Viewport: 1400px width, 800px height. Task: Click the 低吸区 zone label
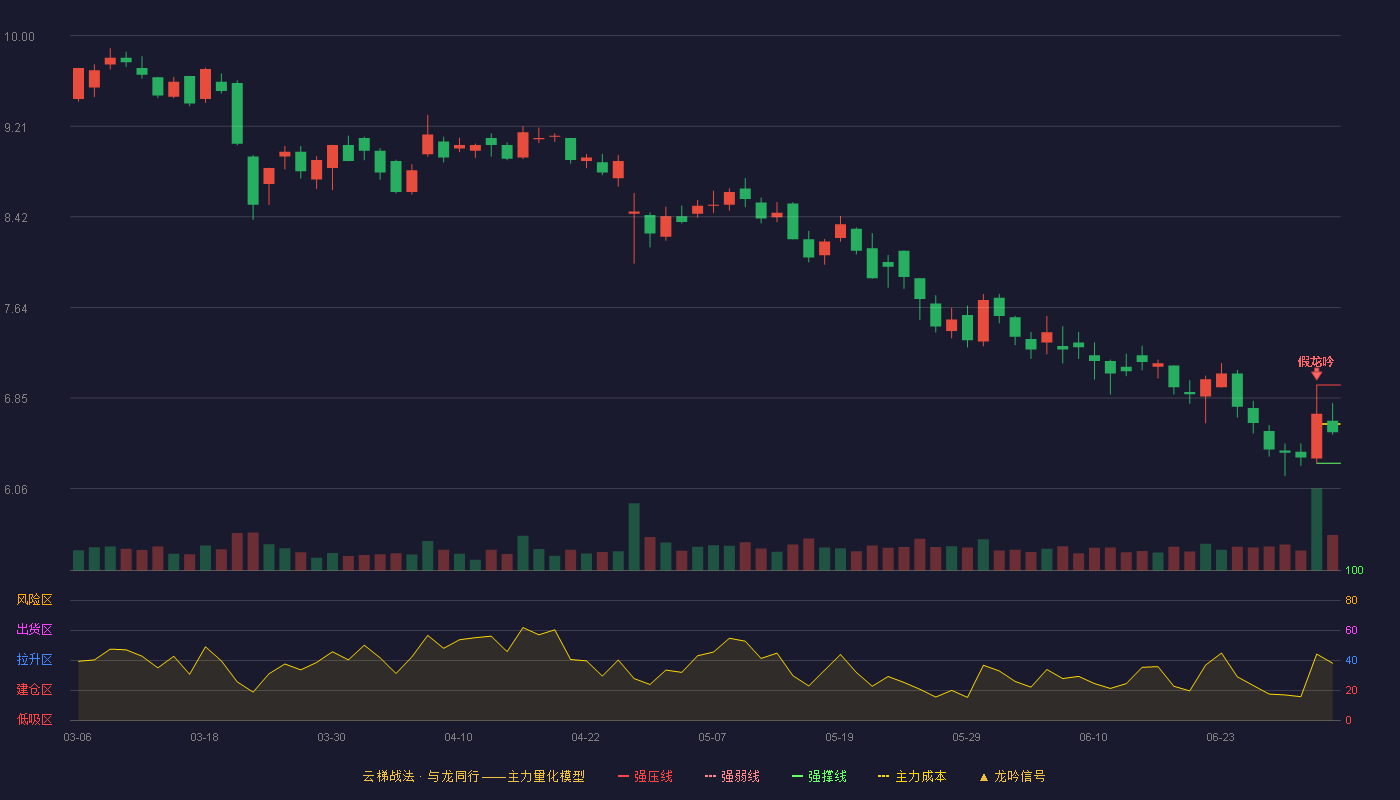[34, 719]
